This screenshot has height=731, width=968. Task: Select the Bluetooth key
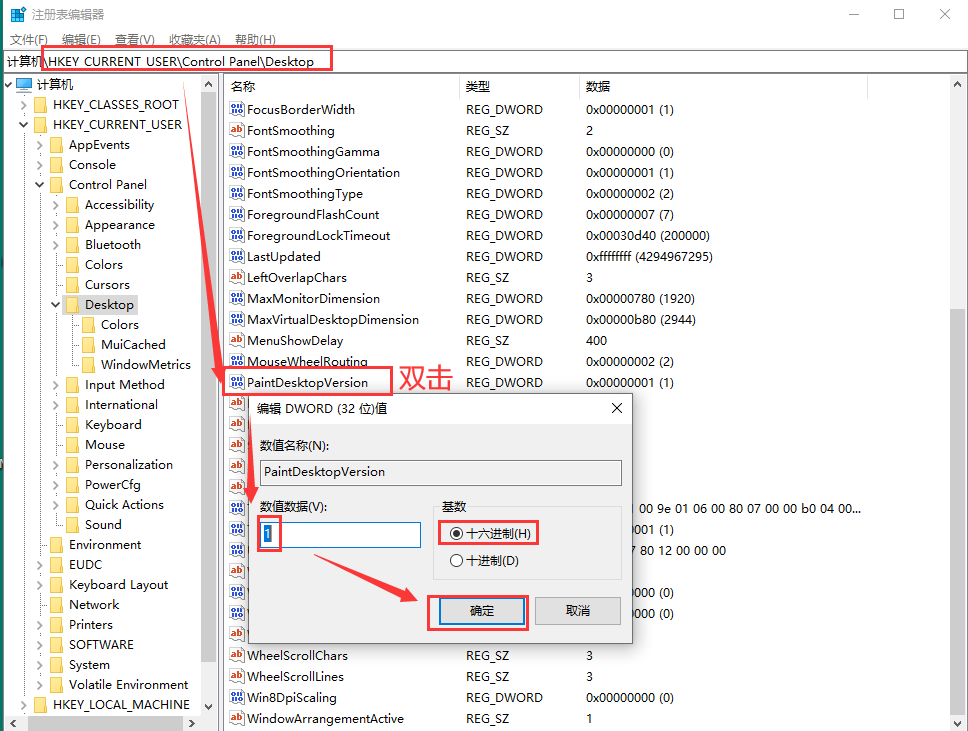(x=113, y=244)
